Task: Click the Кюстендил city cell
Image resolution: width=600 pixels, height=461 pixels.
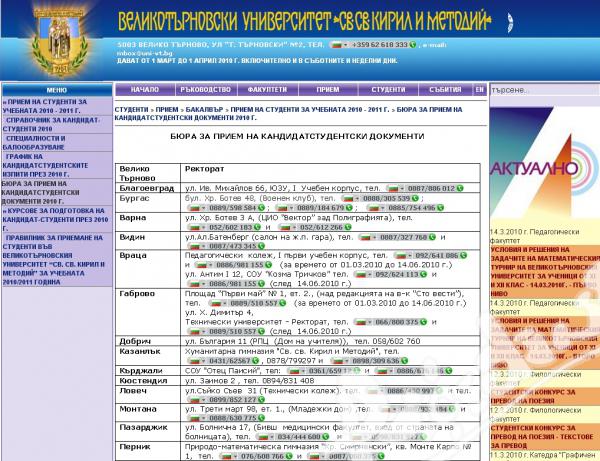Action: pyautogui.click(x=148, y=381)
